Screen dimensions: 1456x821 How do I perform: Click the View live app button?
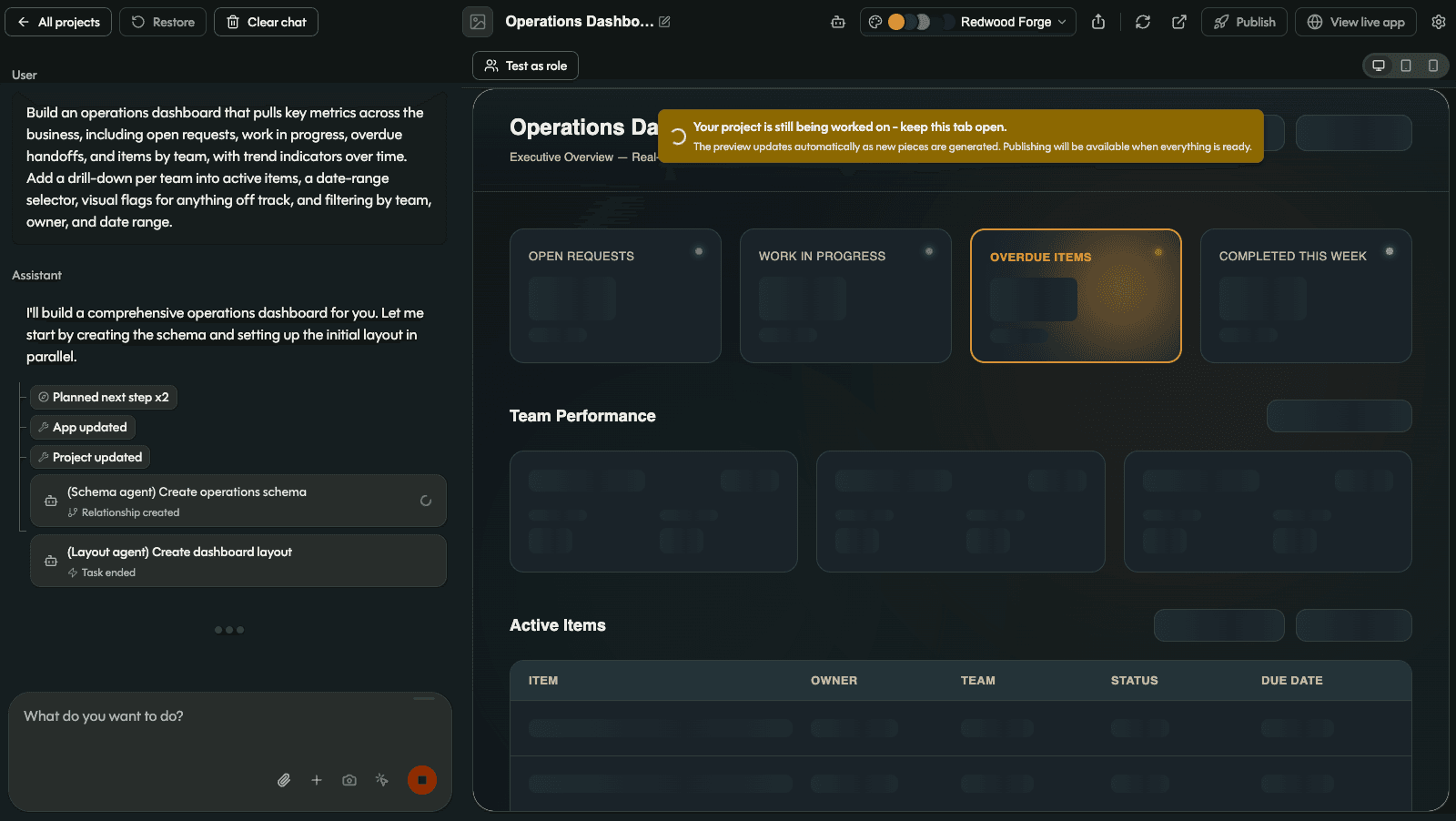1356,22
